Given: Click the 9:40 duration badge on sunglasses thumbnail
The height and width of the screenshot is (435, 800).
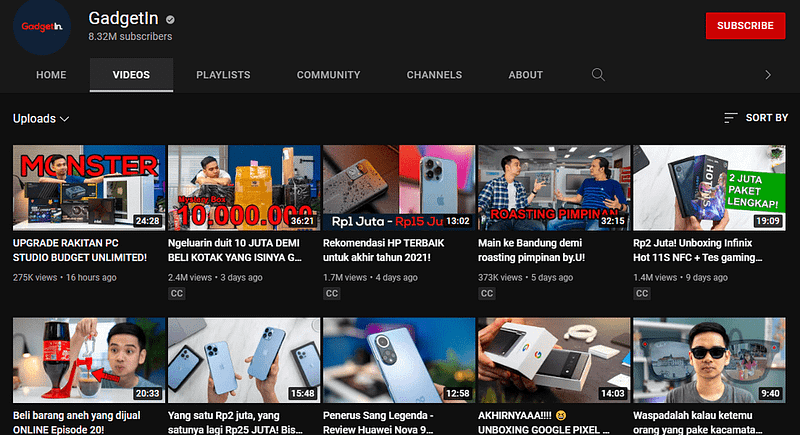Looking at the screenshot, I should [x=770, y=393].
